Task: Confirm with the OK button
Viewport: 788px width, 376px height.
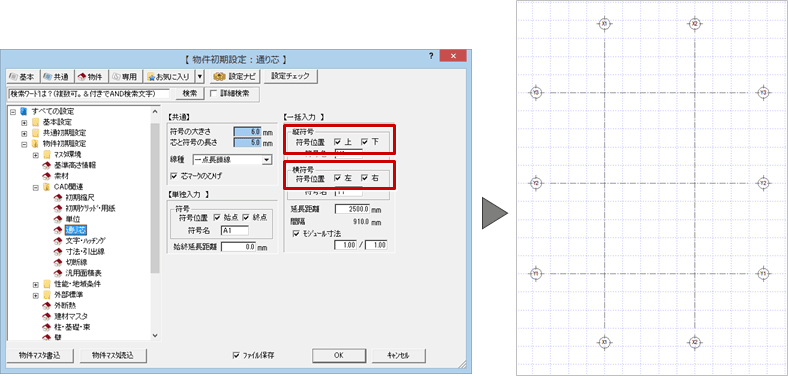Action: (339, 355)
